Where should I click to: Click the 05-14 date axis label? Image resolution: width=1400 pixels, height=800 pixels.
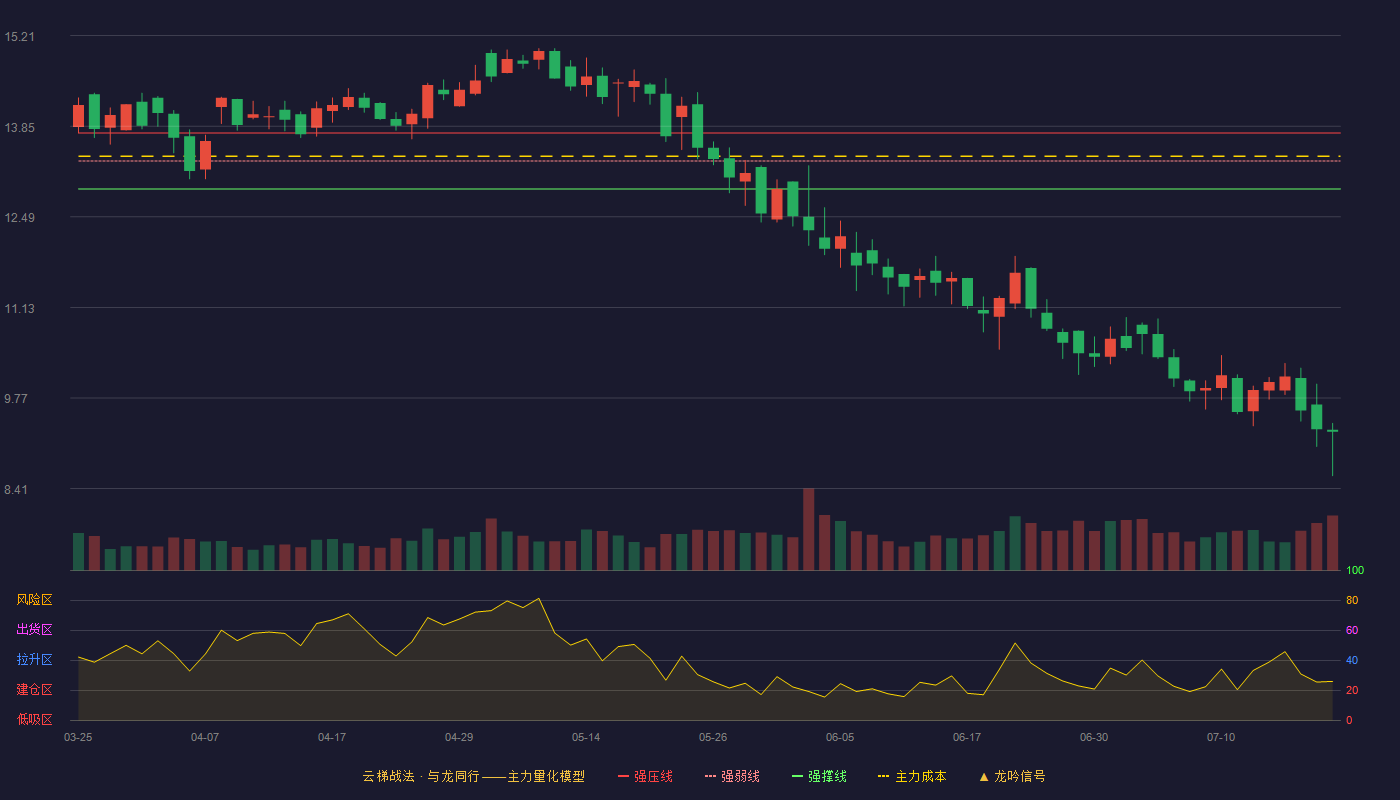point(586,737)
